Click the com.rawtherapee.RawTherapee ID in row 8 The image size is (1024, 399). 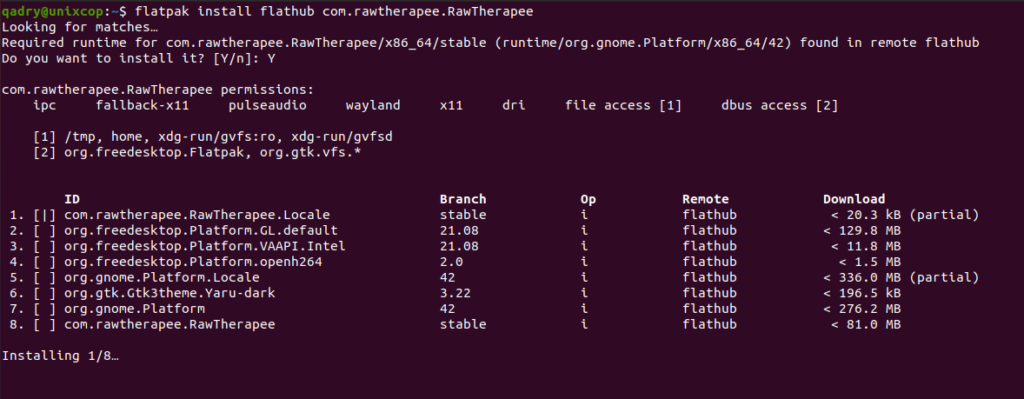point(170,325)
